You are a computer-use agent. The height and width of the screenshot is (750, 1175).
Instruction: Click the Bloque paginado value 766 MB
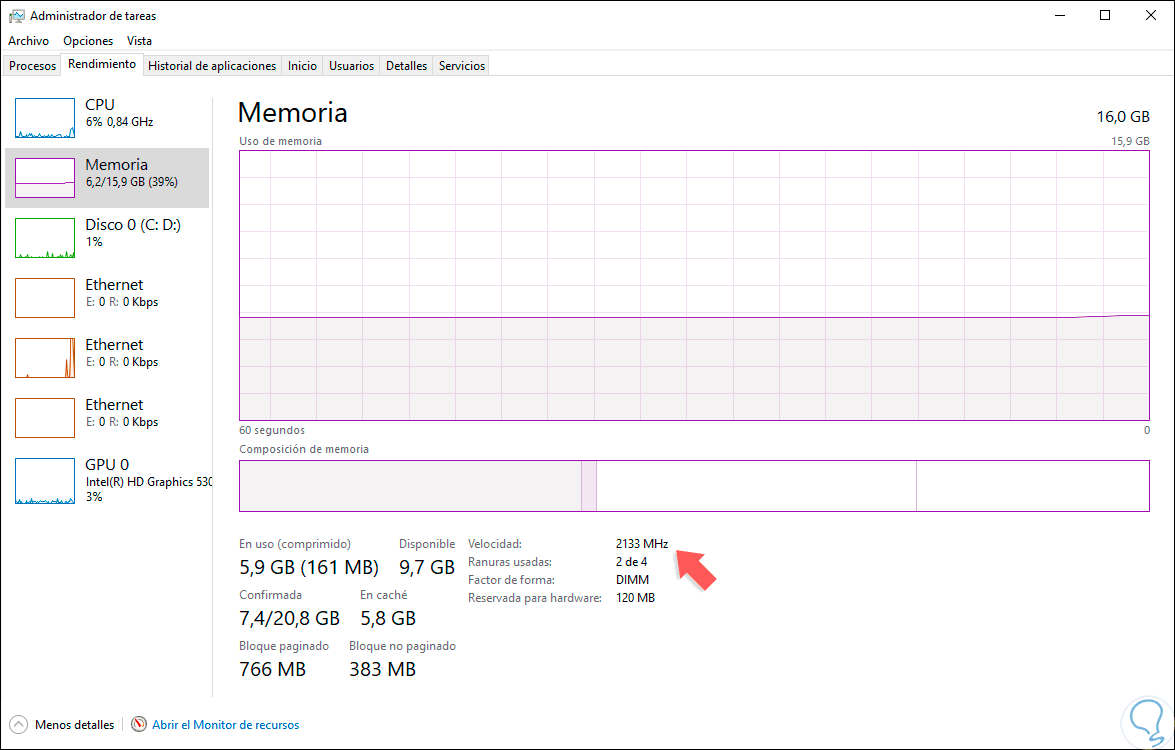point(273,669)
